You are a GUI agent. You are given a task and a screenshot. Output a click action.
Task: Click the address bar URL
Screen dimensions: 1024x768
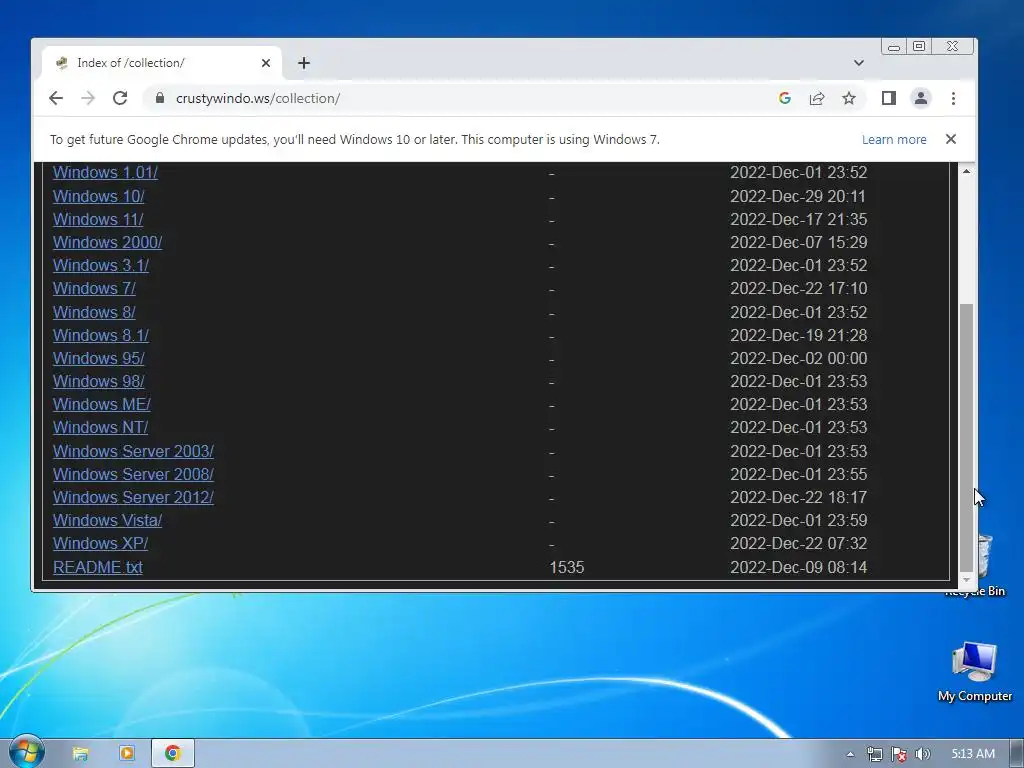coord(258,98)
